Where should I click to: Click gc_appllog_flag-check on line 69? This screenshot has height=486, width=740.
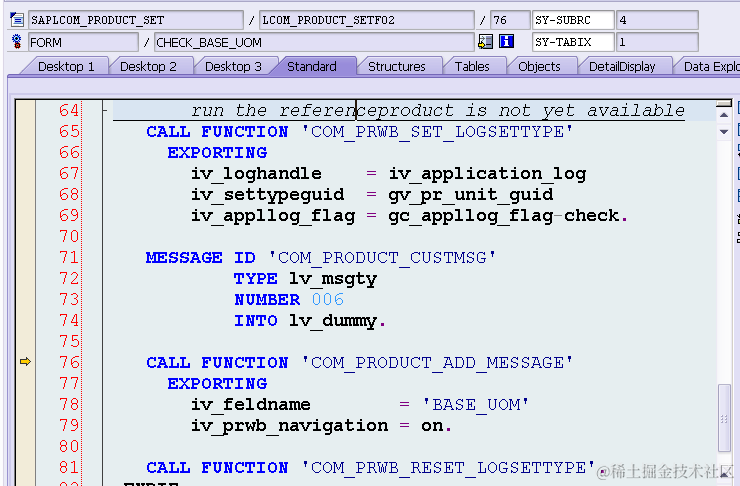point(504,216)
